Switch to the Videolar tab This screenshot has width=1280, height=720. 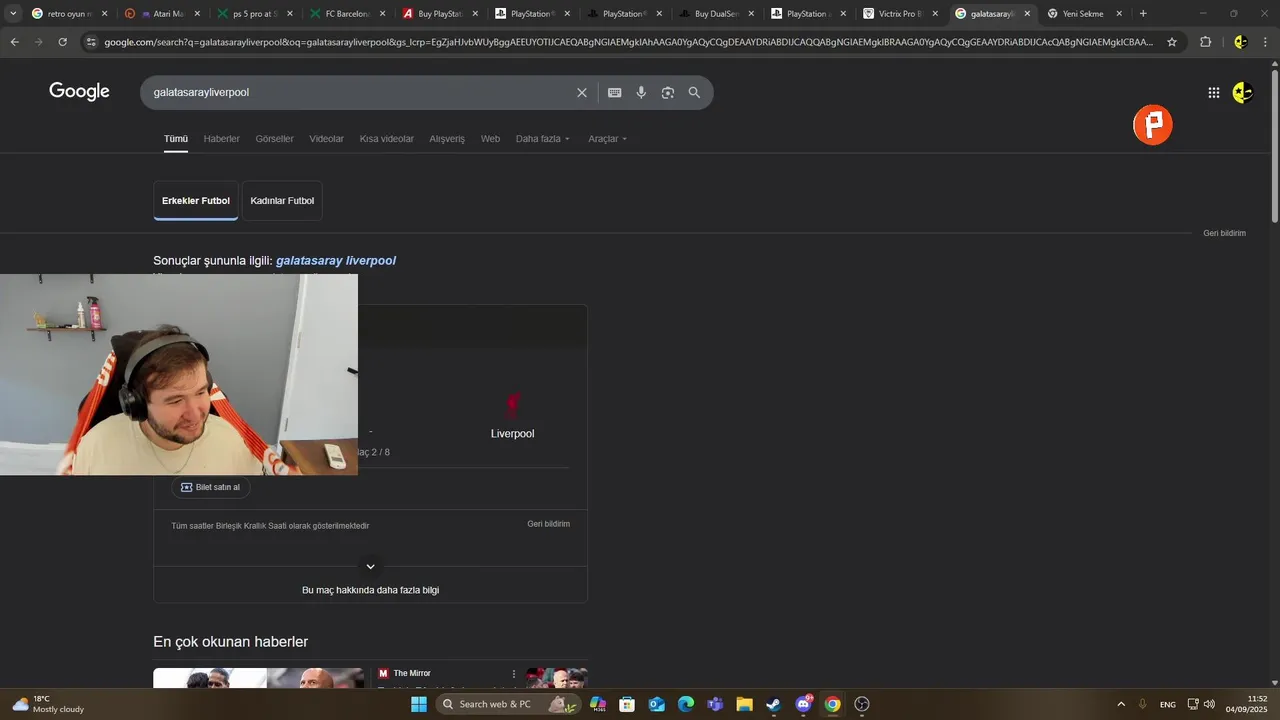pyautogui.click(x=326, y=139)
